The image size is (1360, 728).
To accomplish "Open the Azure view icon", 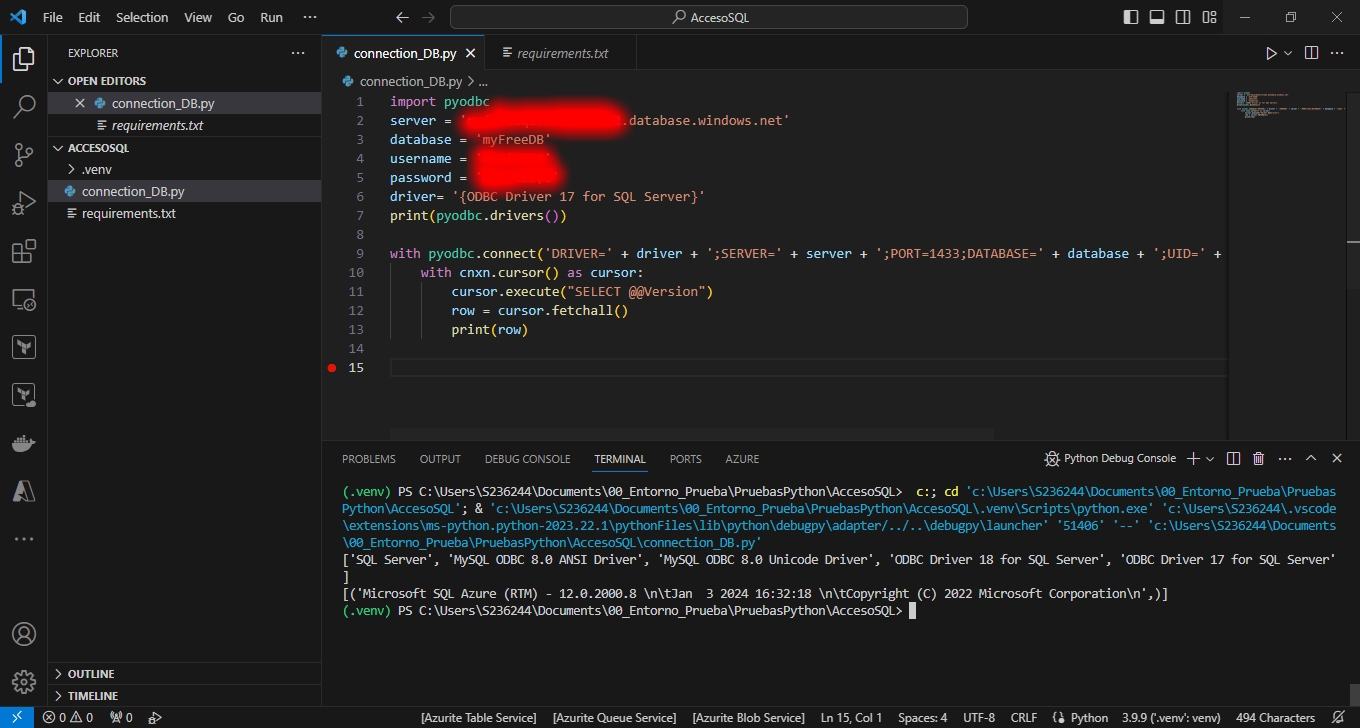I will 24,491.
